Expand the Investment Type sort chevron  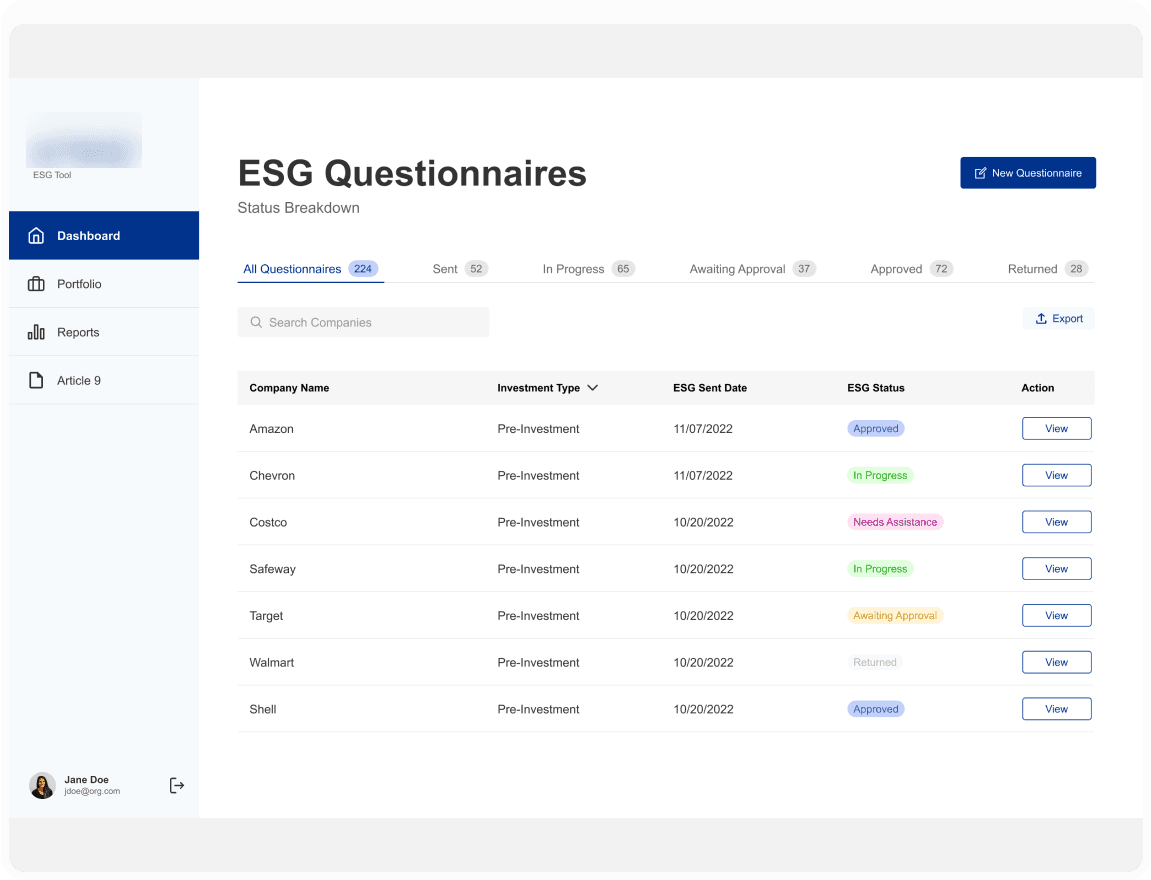[x=592, y=388]
